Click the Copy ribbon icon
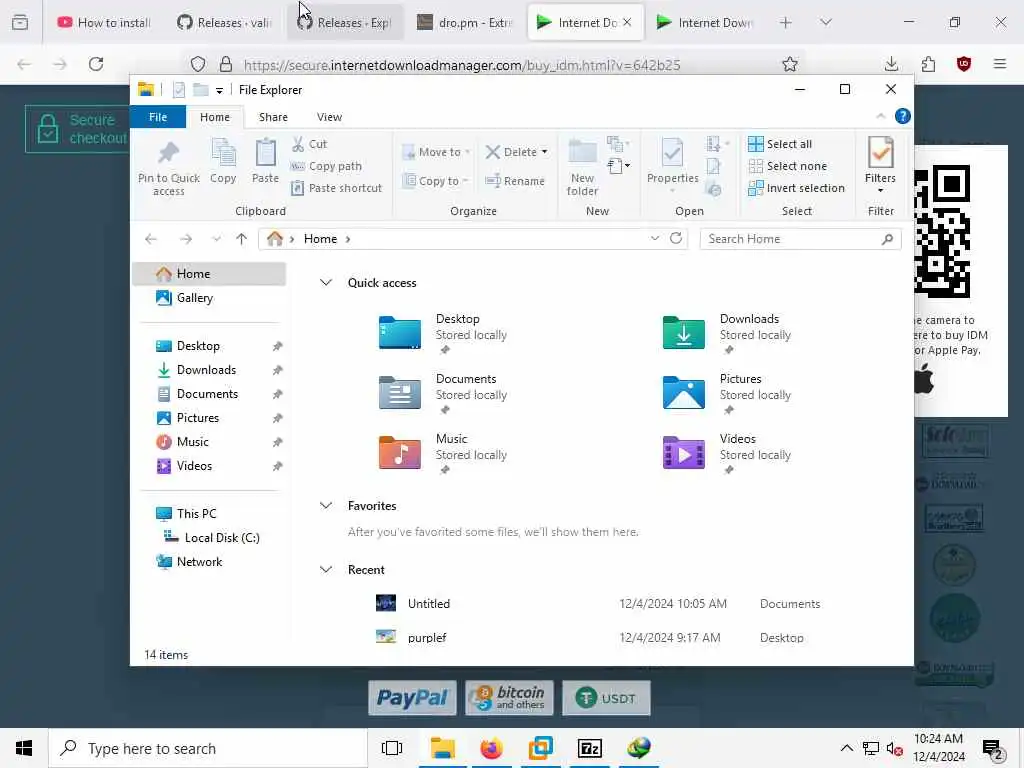This screenshot has height=768, width=1024. pos(223,161)
